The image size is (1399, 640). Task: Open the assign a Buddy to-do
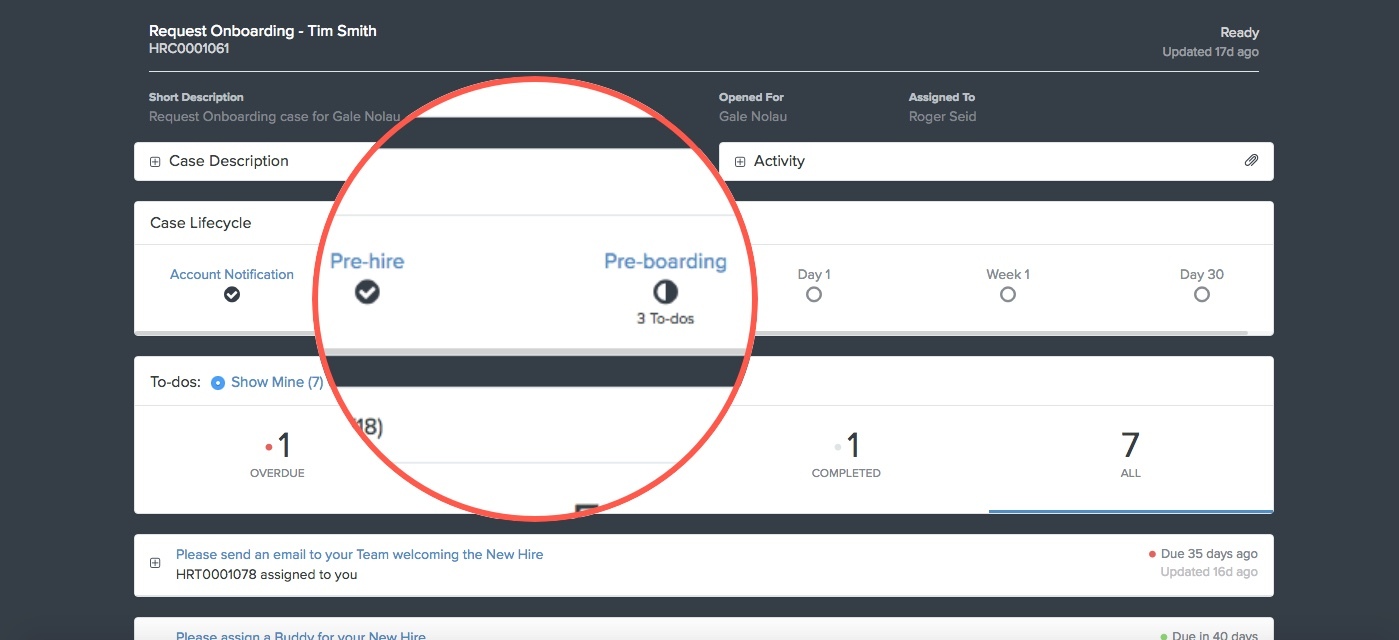coord(300,634)
